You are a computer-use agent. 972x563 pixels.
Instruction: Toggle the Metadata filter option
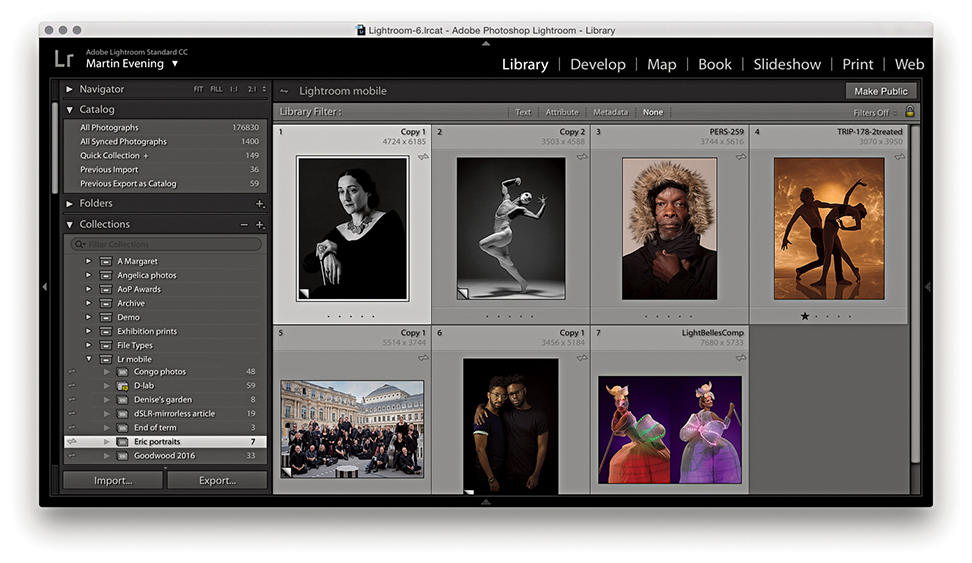610,112
